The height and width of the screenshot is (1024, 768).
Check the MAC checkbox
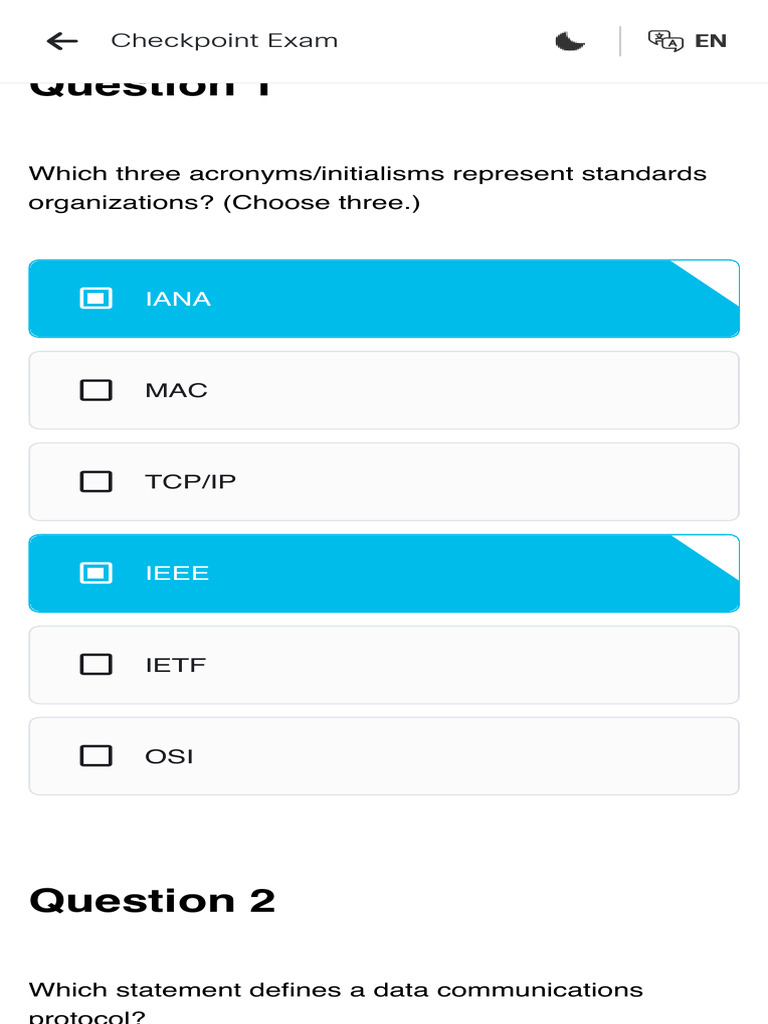[x=96, y=390]
